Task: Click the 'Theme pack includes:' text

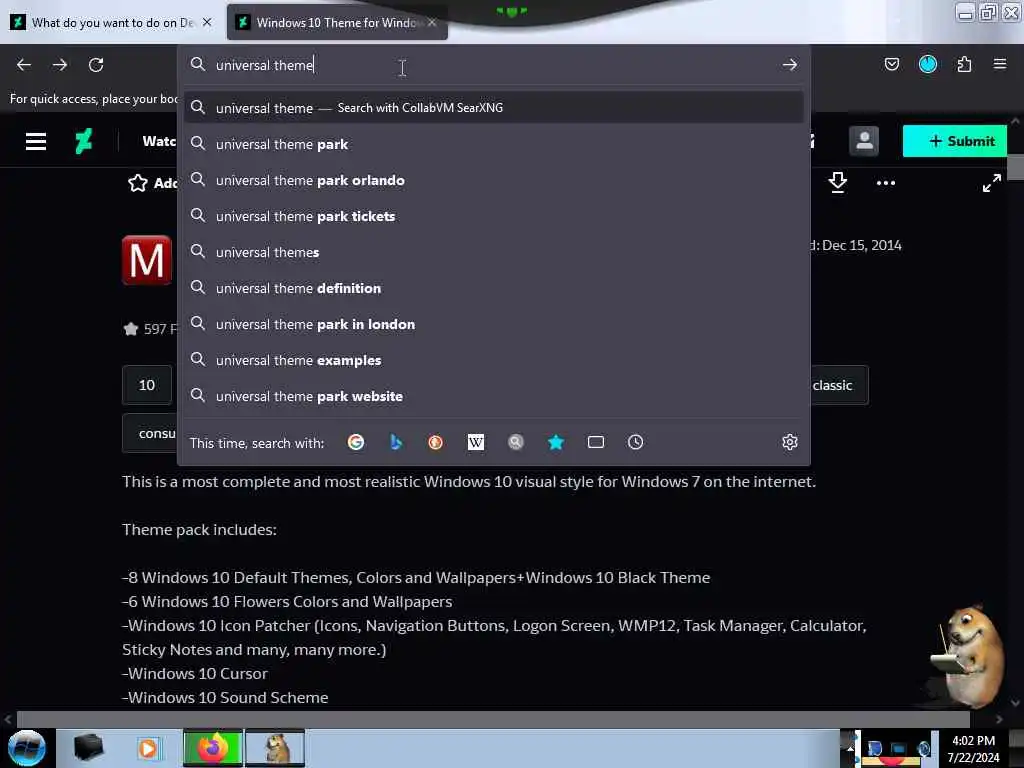Action: coord(199,530)
